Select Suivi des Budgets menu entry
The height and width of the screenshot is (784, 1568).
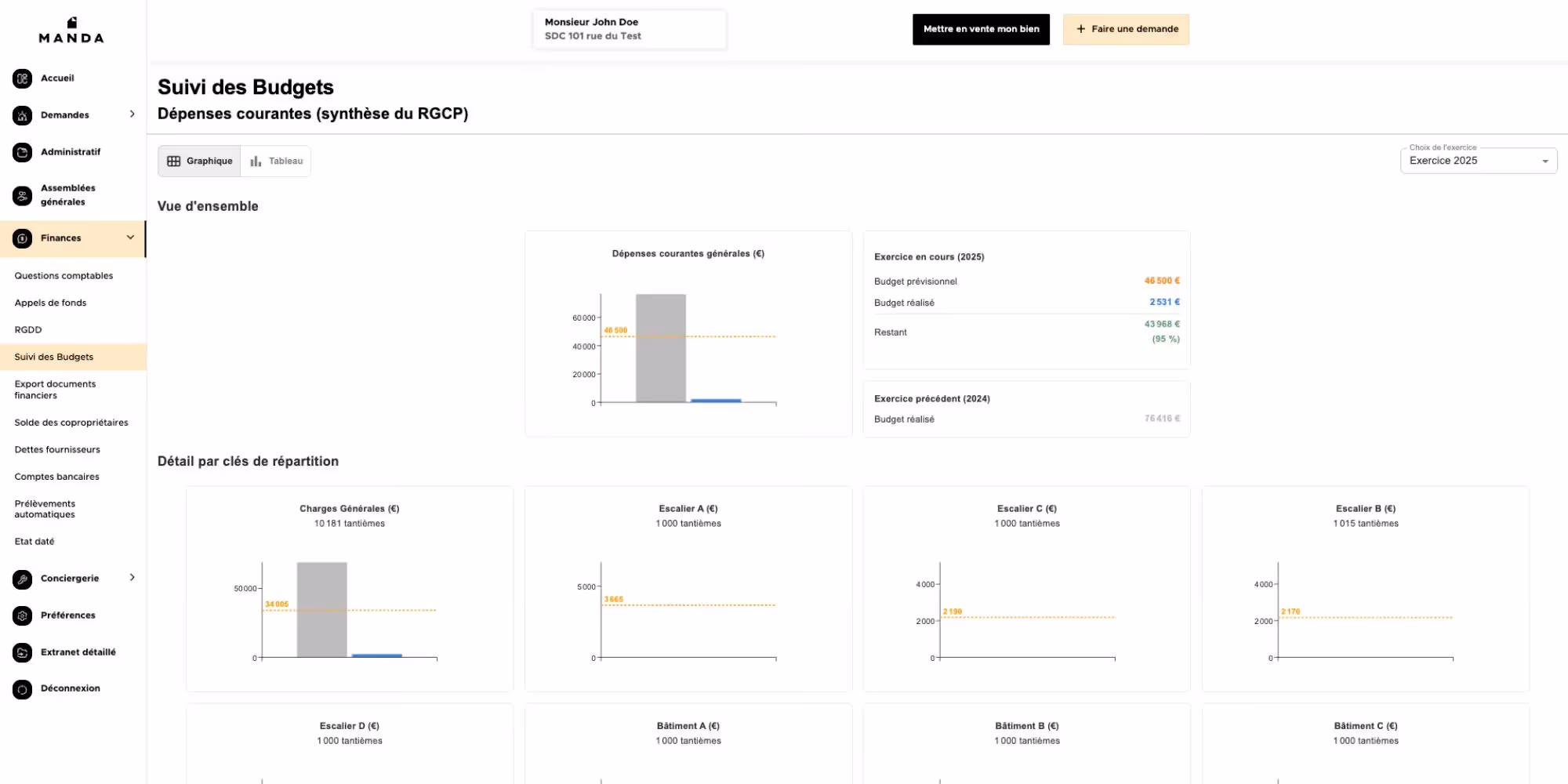(73, 357)
